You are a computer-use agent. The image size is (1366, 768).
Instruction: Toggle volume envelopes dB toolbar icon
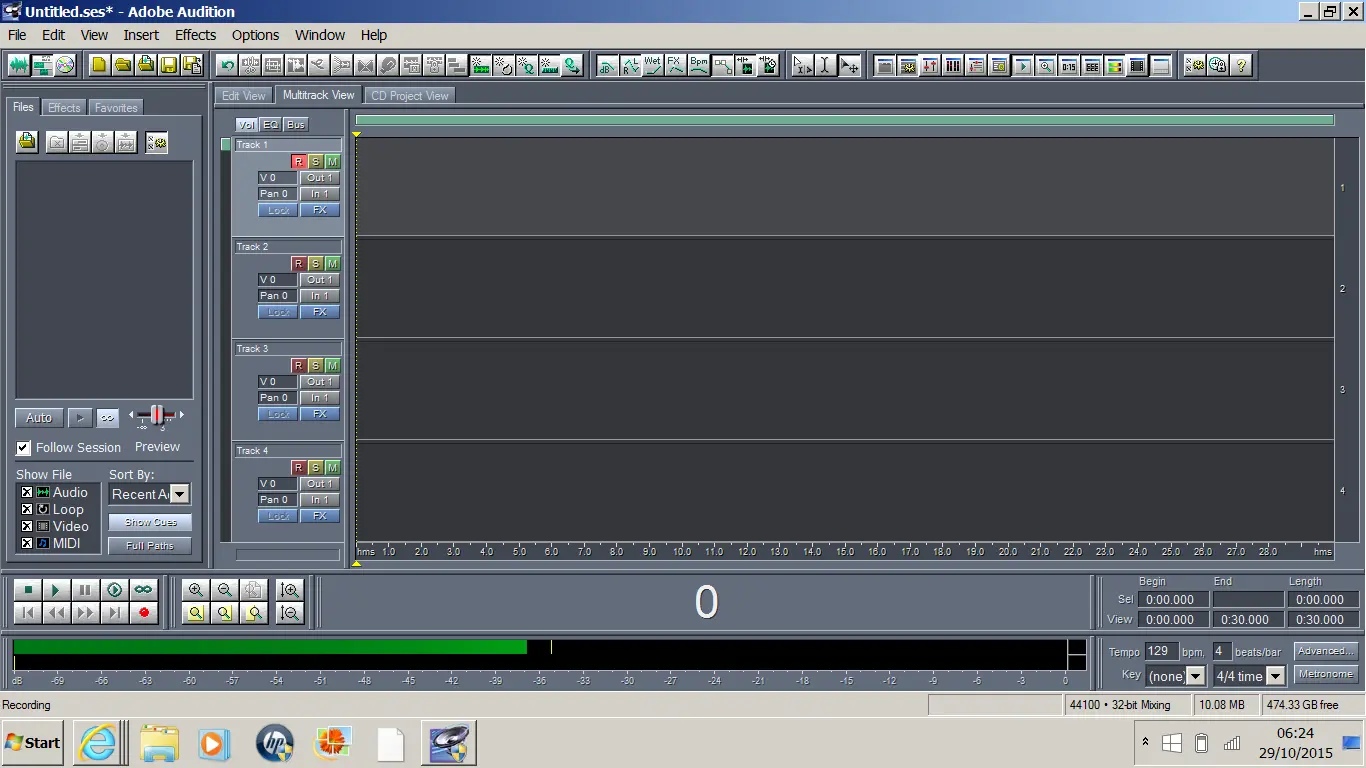point(607,66)
